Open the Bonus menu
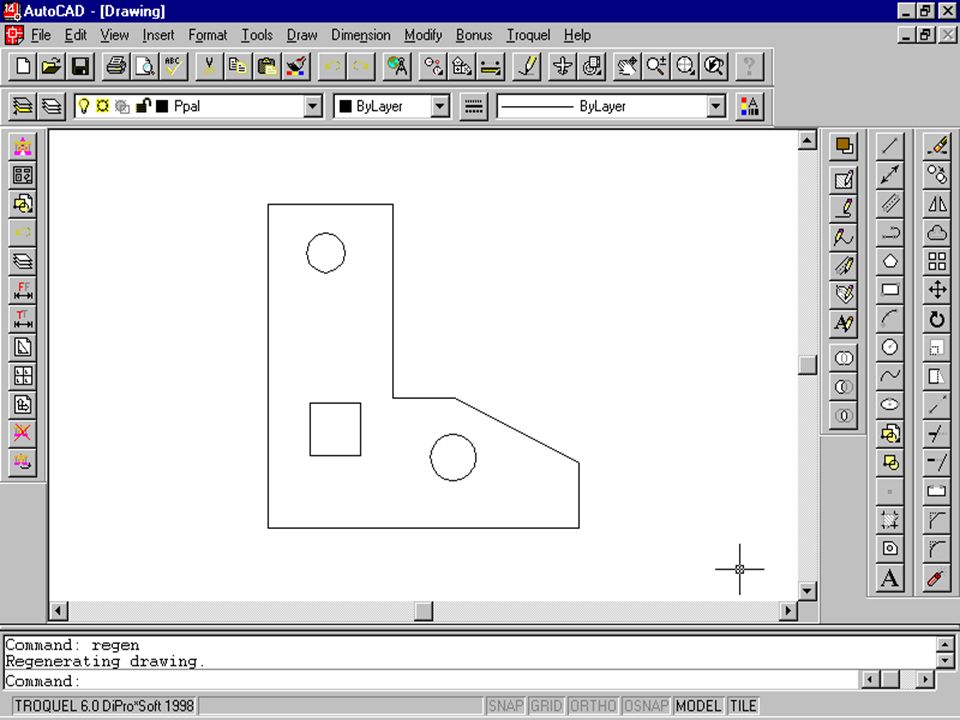 click(474, 35)
